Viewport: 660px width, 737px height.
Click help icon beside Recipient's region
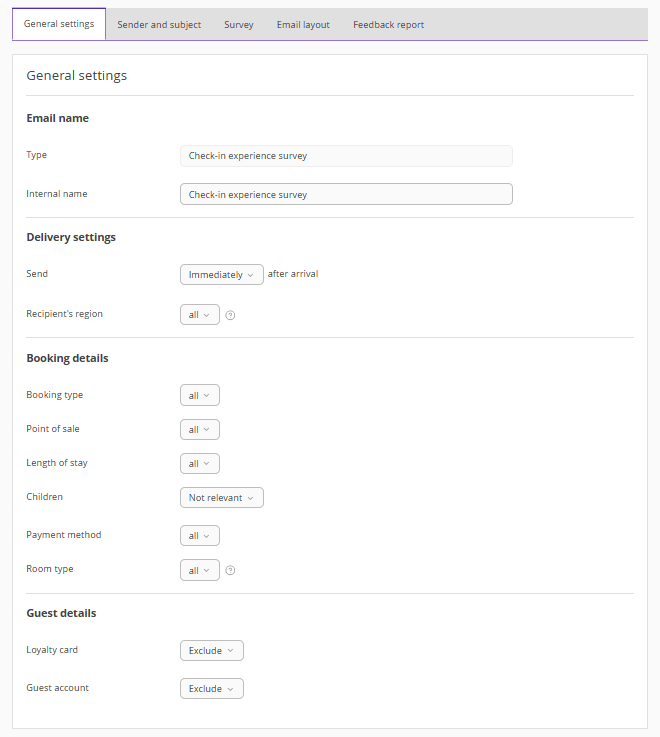tap(230, 315)
